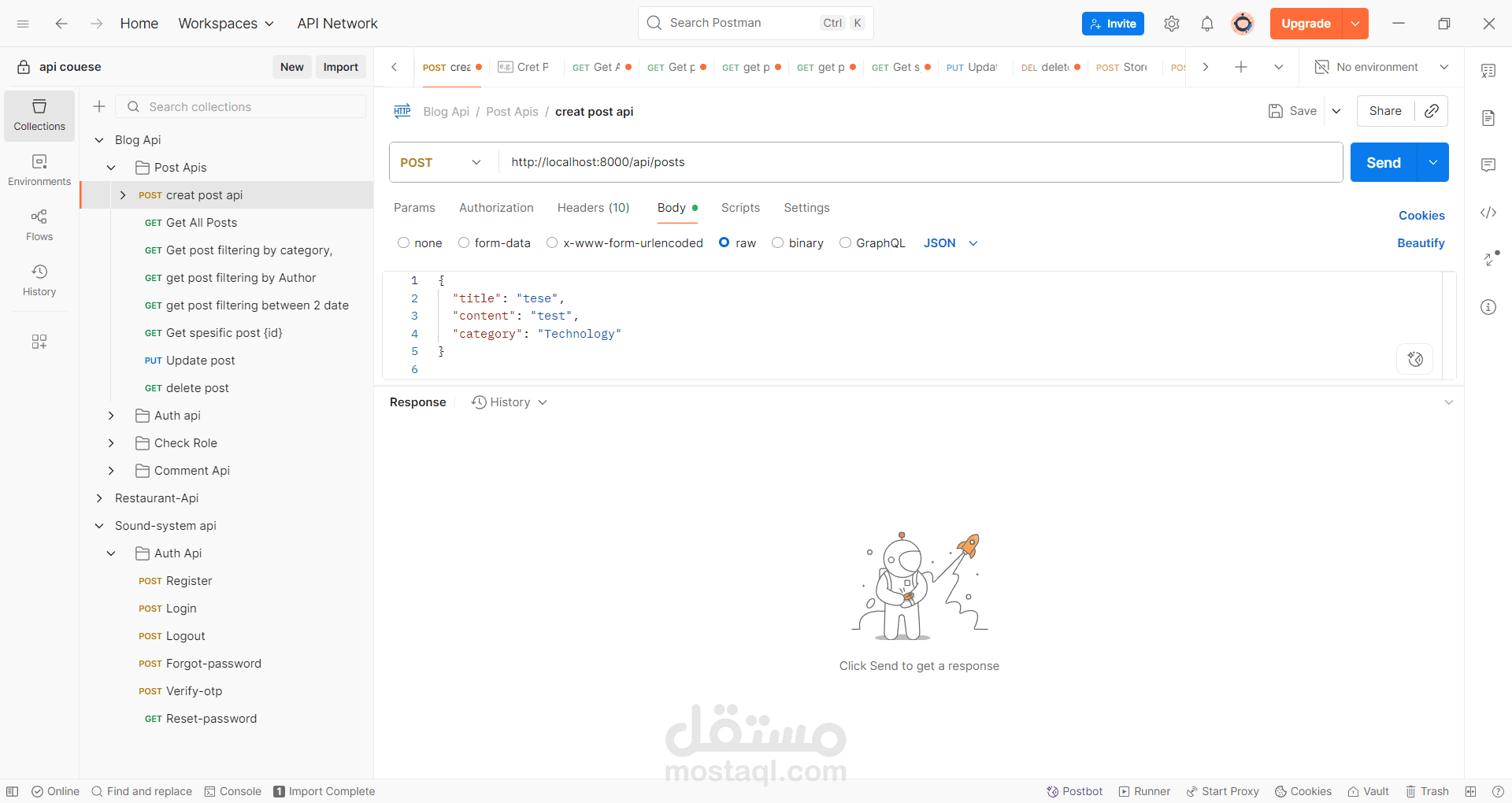Switch to the Settings tab
1512x803 pixels.
coord(806,208)
